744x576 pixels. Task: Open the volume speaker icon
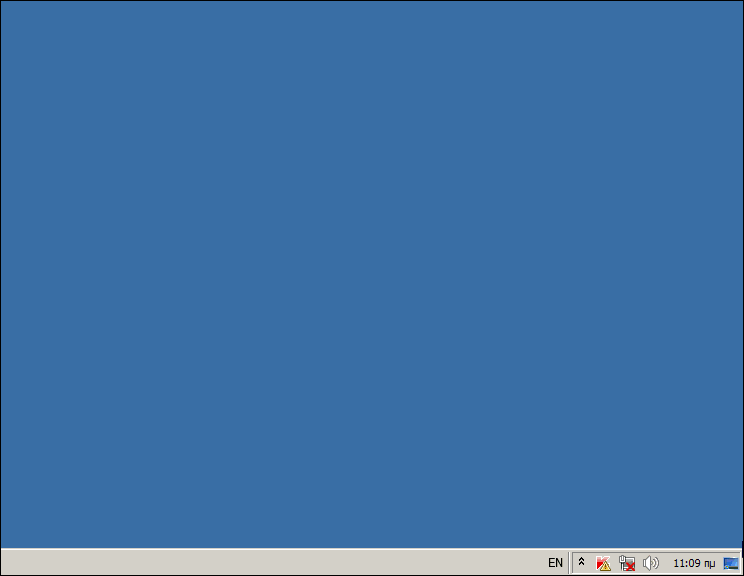click(651, 563)
